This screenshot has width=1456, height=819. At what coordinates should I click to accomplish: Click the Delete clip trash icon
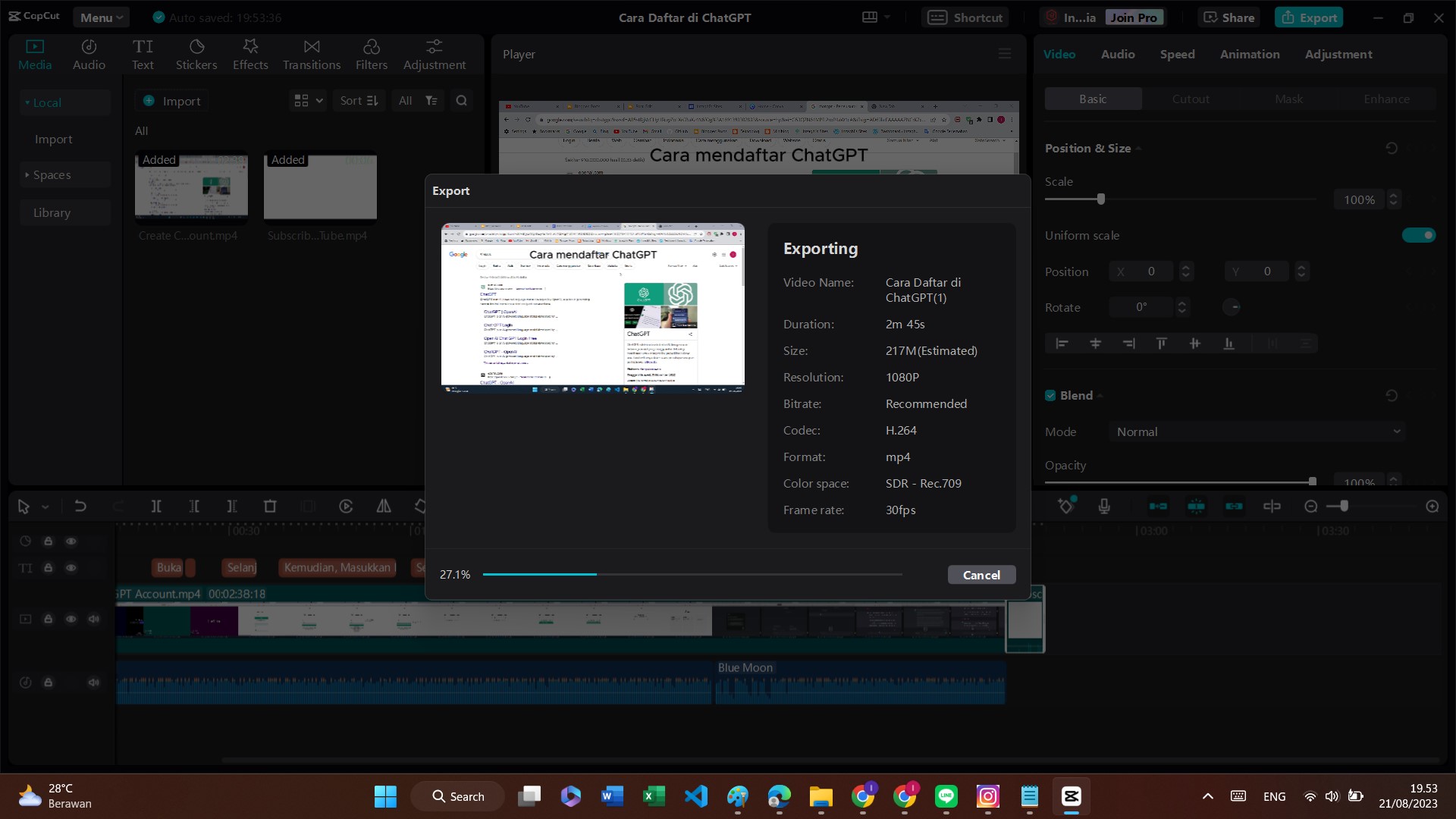[270, 507]
